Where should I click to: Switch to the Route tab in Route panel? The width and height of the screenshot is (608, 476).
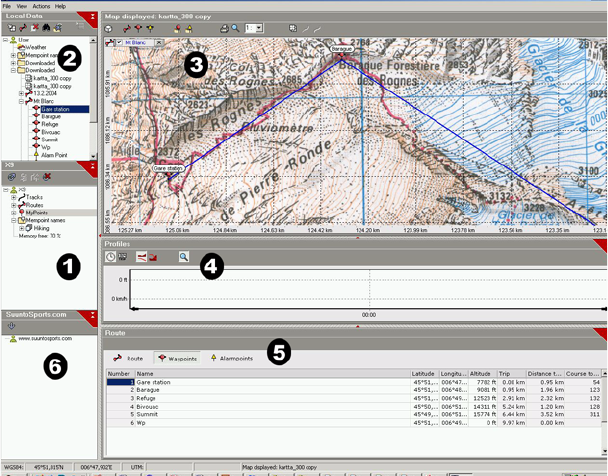click(128, 359)
